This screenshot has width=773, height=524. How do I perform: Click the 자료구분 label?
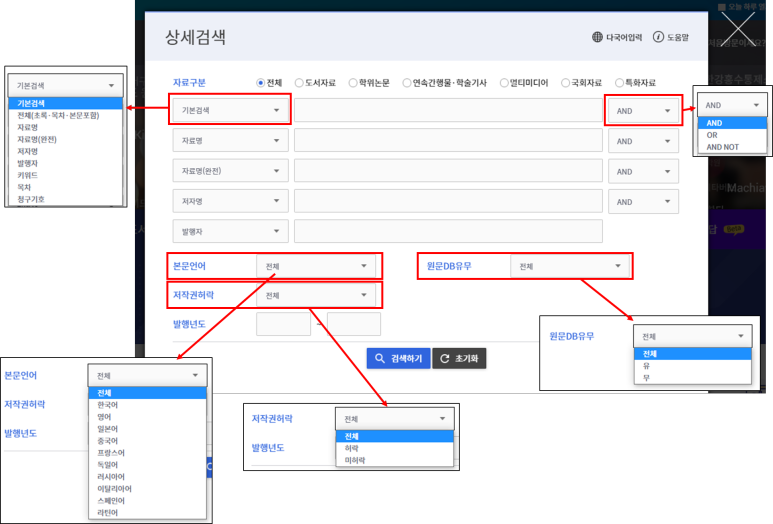[189, 83]
